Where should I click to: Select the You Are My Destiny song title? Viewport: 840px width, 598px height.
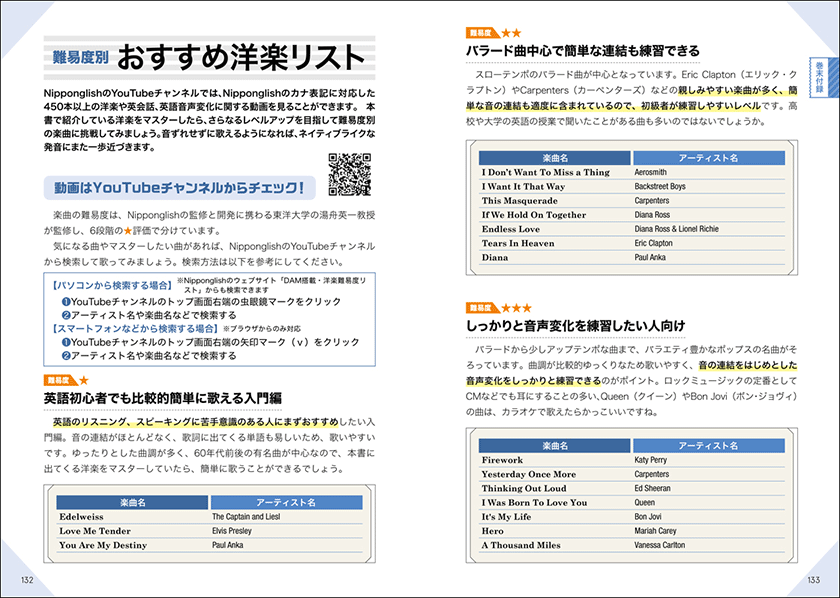(x=103, y=545)
